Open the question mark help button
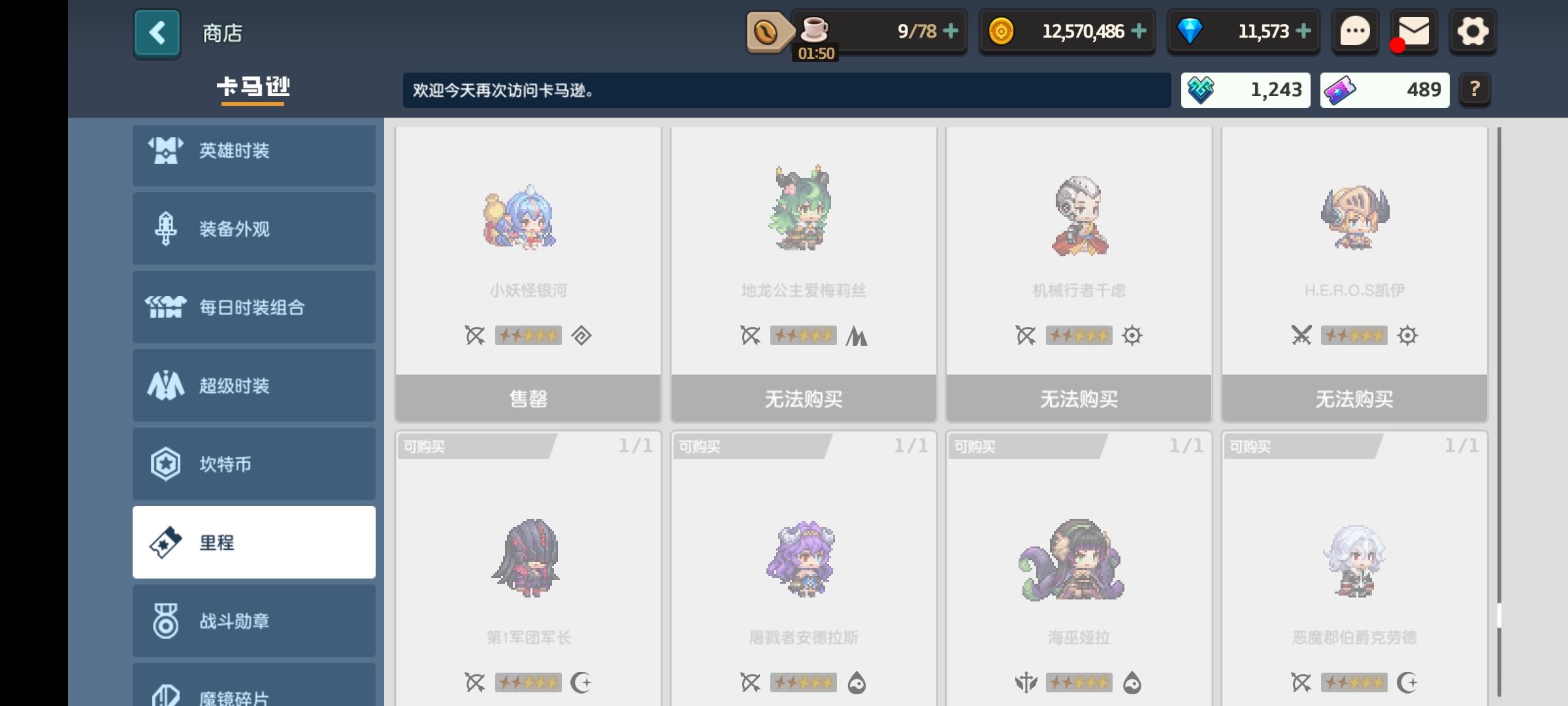Image resolution: width=1568 pixels, height=706 pixels. click(1475, 90)
